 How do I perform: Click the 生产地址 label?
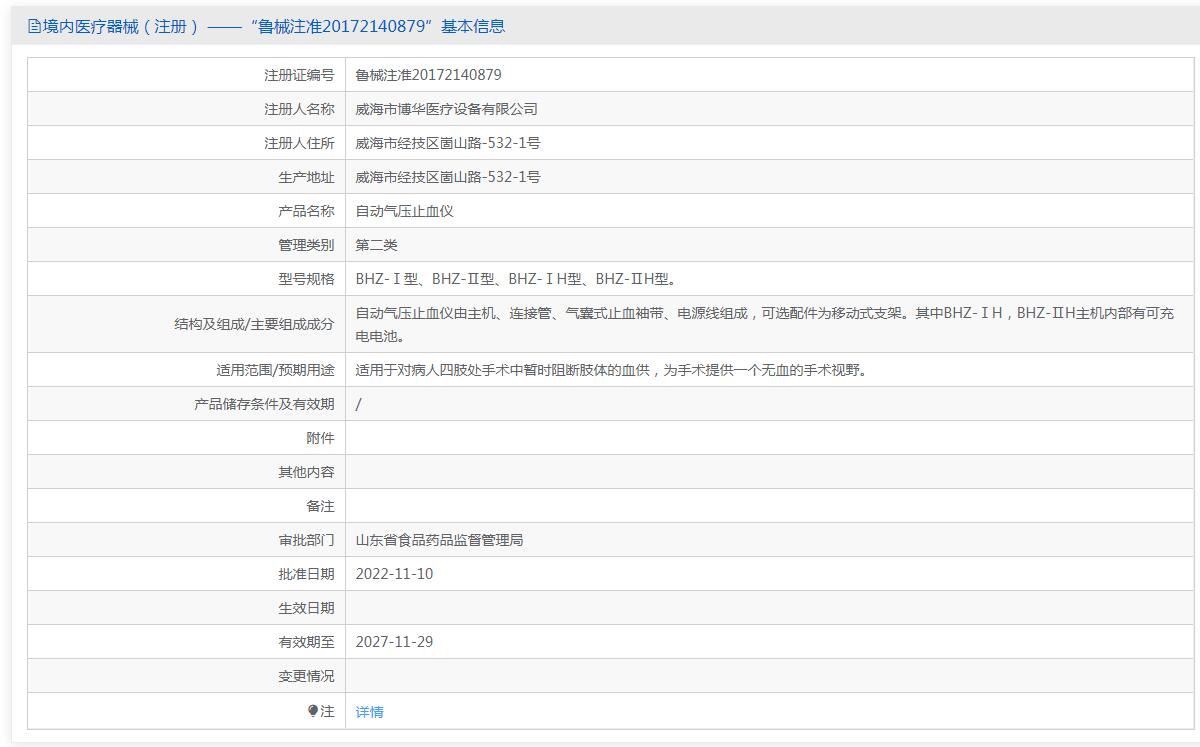pos(306,177)
